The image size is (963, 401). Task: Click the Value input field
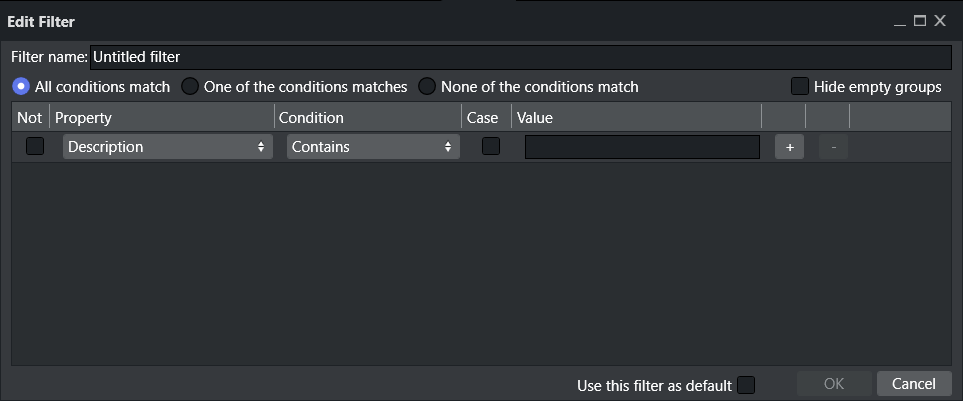(x=642, y=147)
